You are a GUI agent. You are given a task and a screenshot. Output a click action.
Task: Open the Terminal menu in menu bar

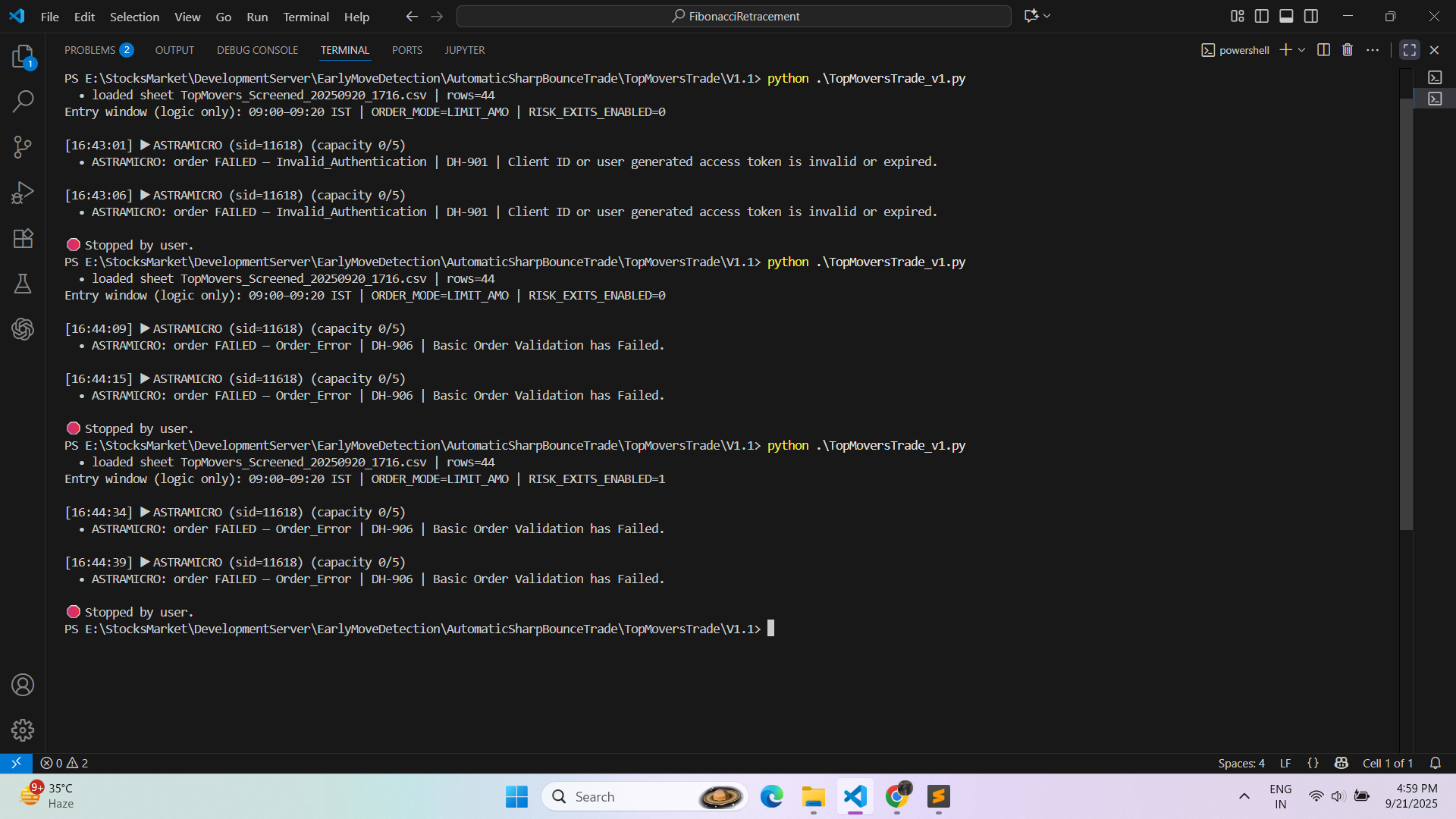[x=306, y=17]
